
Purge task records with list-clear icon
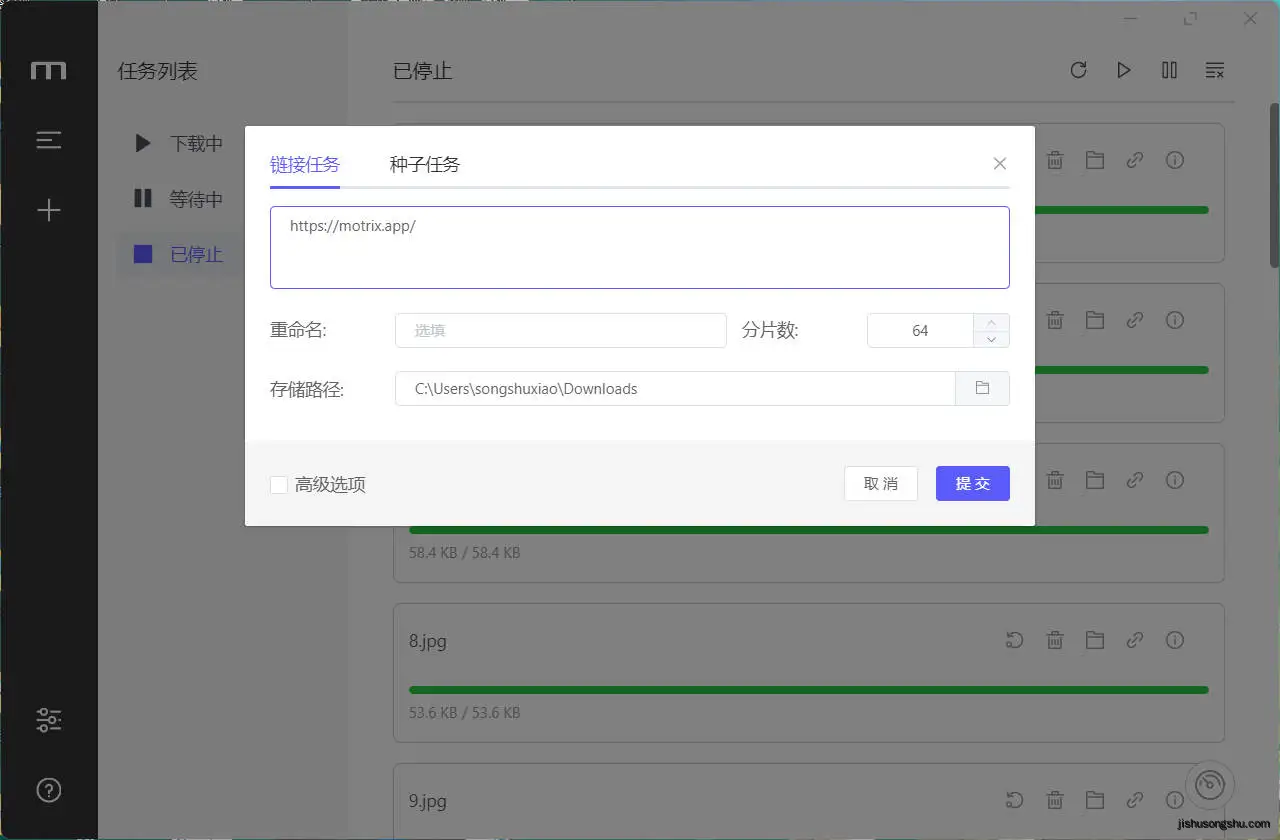[x=1215, y=70]
